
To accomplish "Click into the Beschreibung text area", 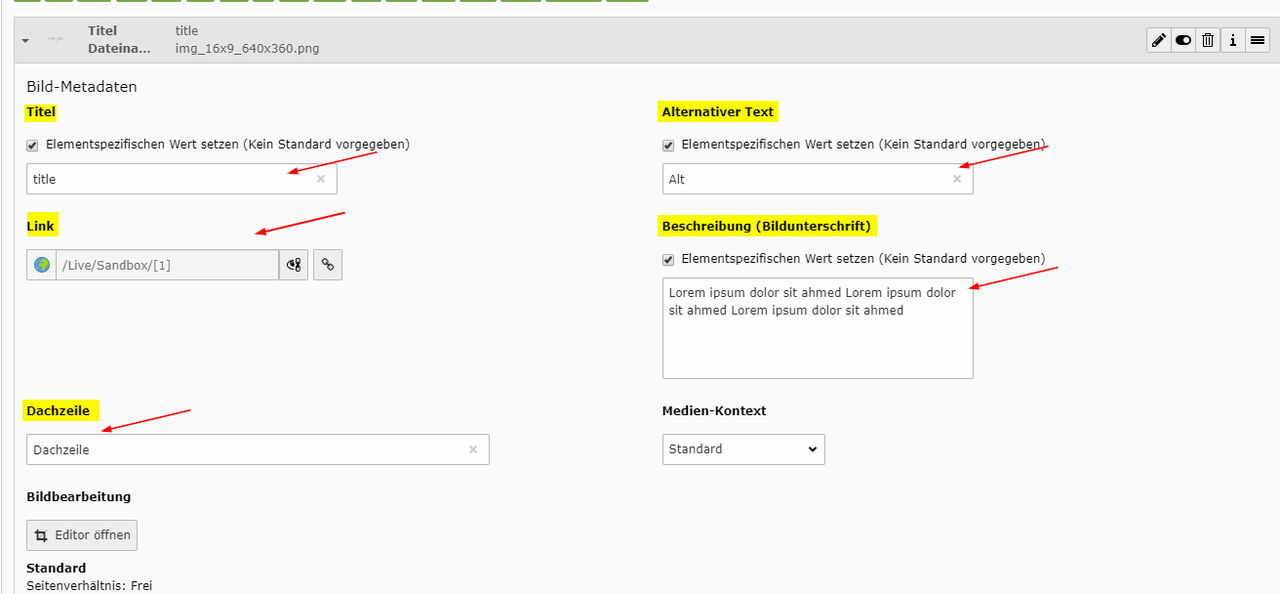I will coord(817,340).
